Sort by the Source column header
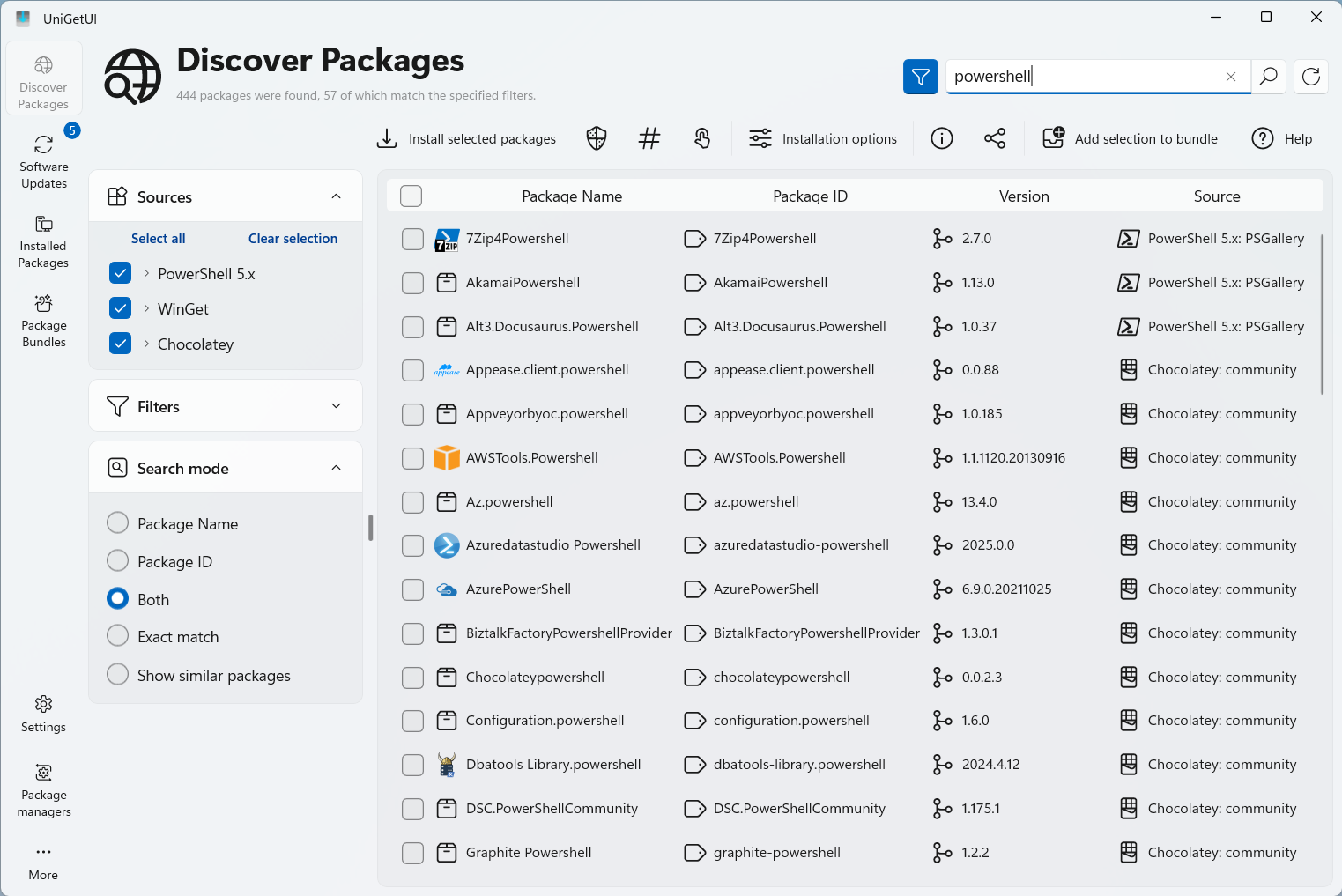 pos(1217,196)
